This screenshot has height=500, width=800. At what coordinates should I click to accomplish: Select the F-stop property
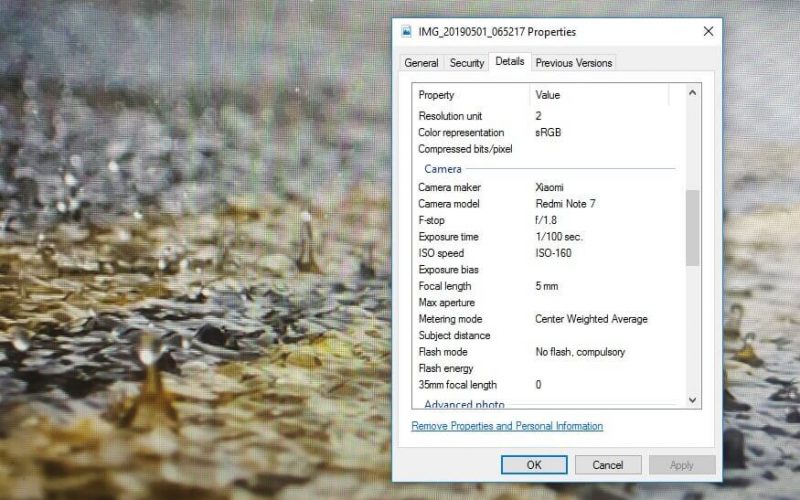click(x=431, y=220)
